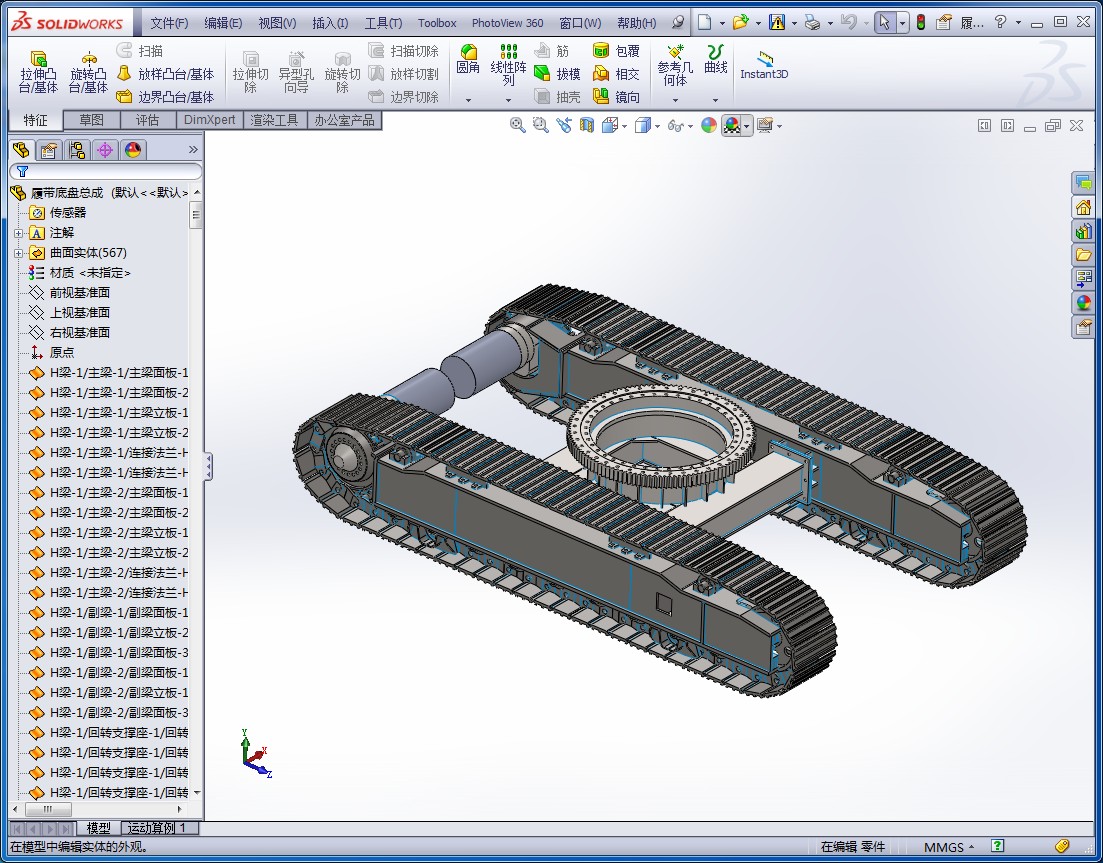Click the Zoom to Fit magnifier icon

[517, 125]
